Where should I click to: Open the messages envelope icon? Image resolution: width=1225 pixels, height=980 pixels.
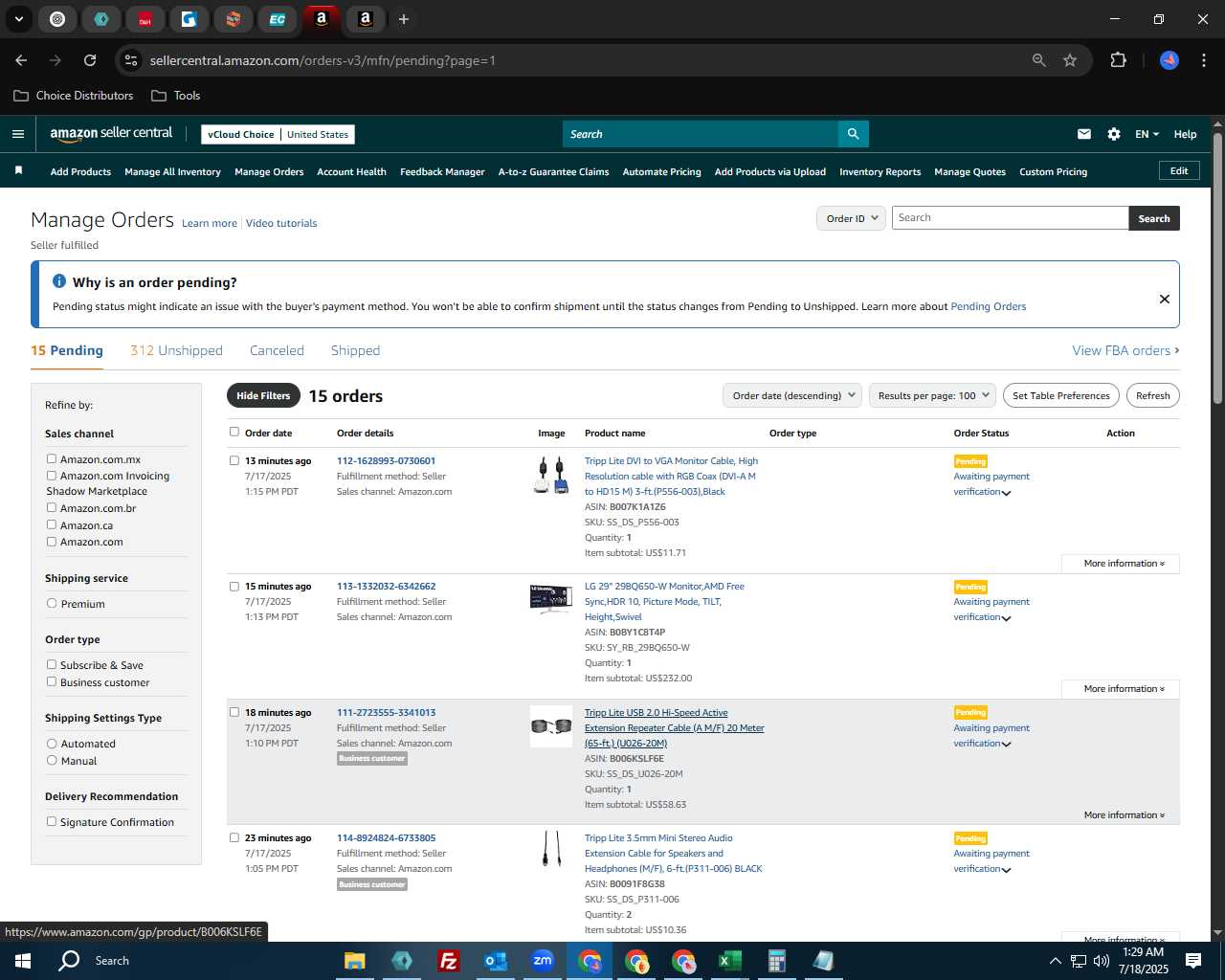(1084, 134)
